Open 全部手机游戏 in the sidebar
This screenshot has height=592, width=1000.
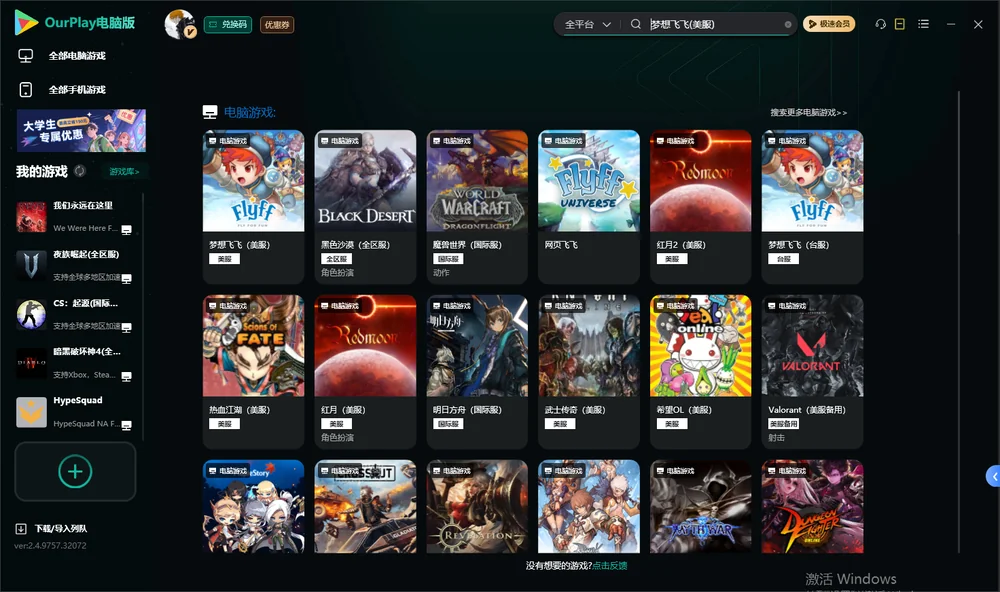tap(77, 90)
